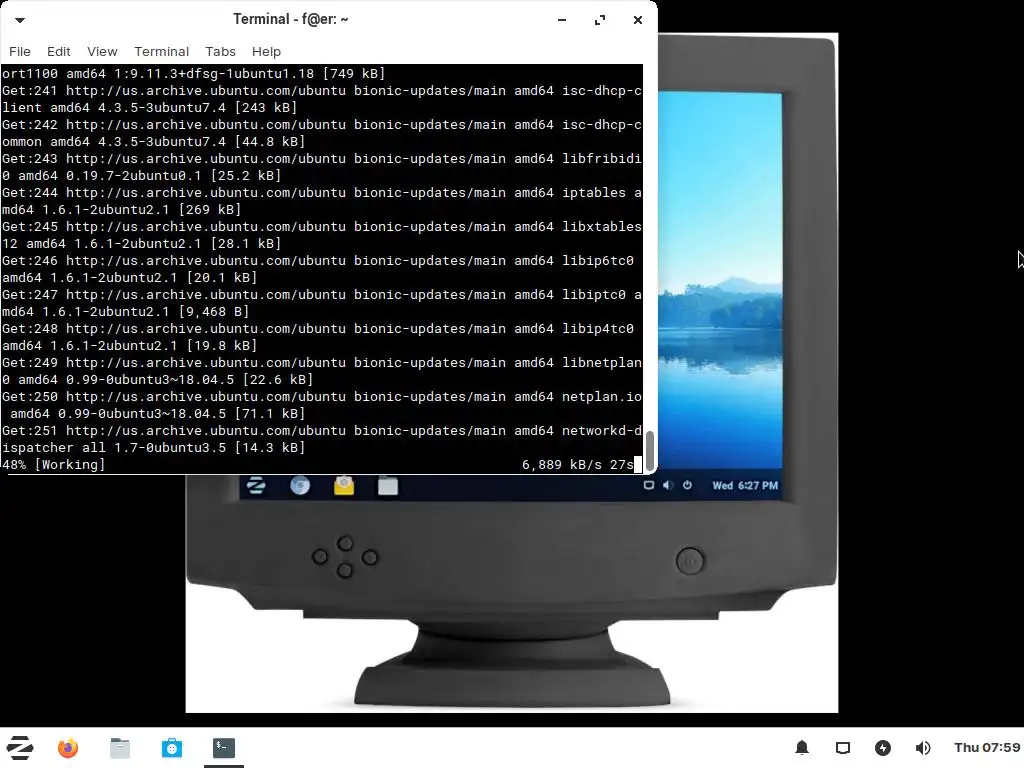Click the 'Wed 6:27 PM' clock in monitor image
This screenshot has width=1024, height=768.
[745, 485]
